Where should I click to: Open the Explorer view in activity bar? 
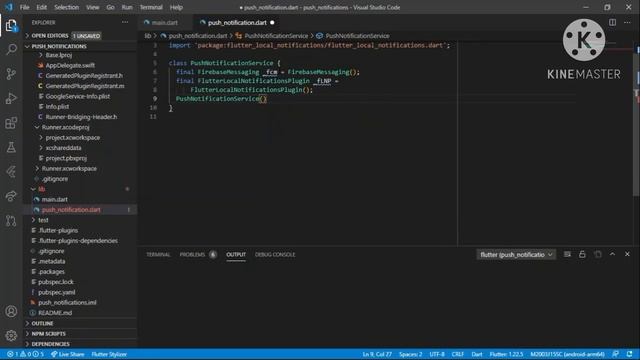tap(11, 26)
